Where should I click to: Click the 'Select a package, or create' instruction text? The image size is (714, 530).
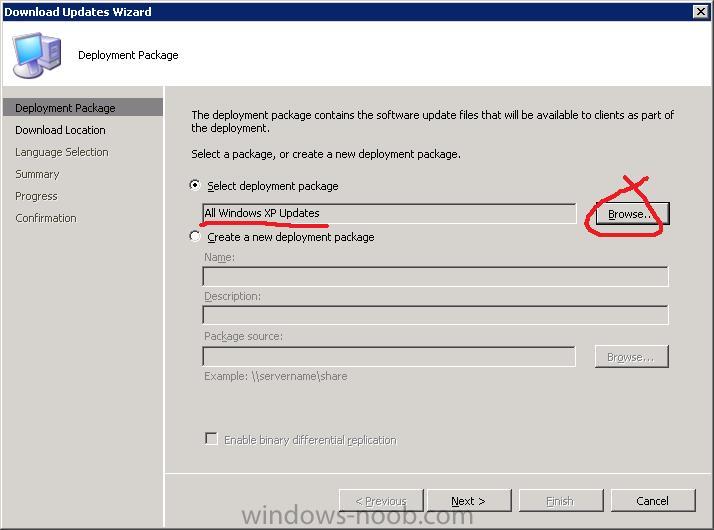[x=326, y=154]
